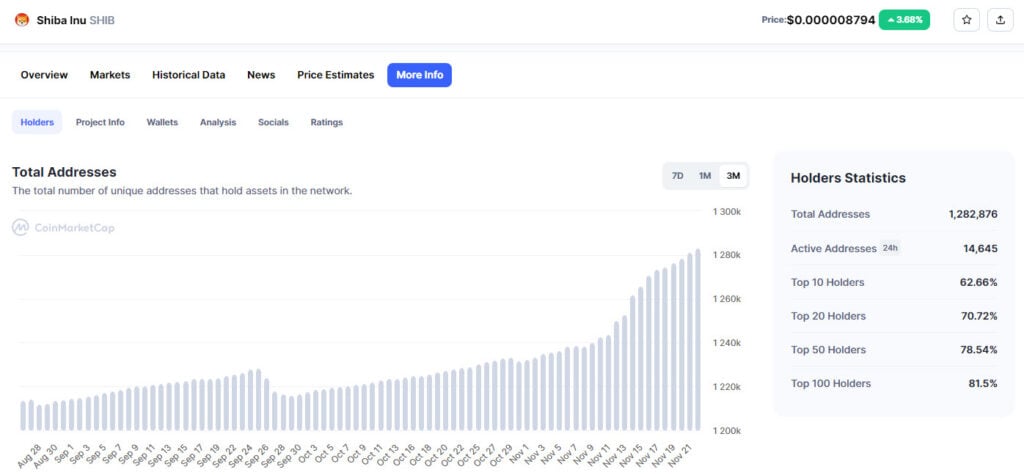Click the Top 10 Holders 62.66% value
Image resolution: width=1024 pixels, height=475 pixels.
click(978, 282)
